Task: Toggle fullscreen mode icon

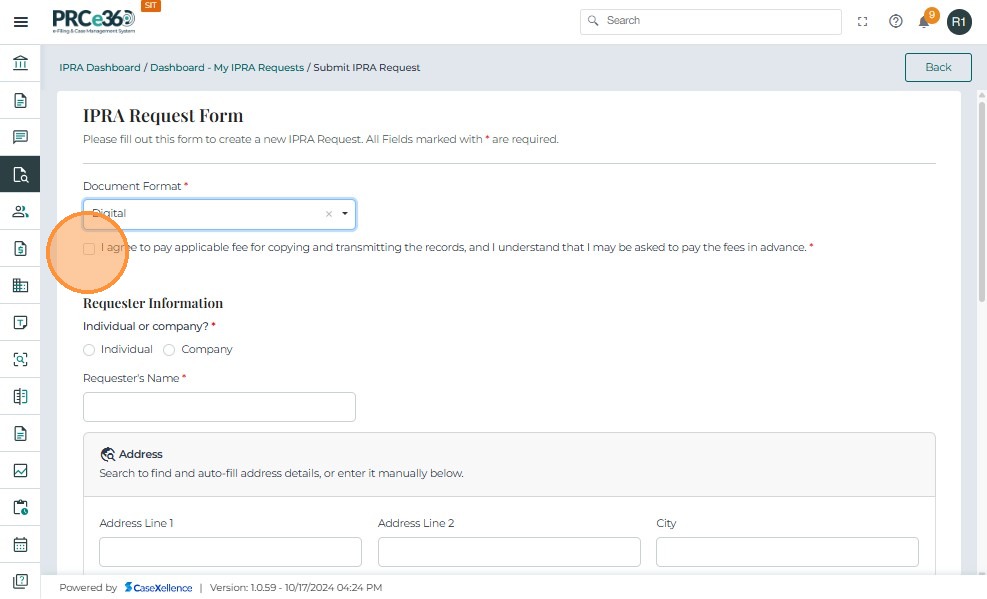Action: (863, 21)
